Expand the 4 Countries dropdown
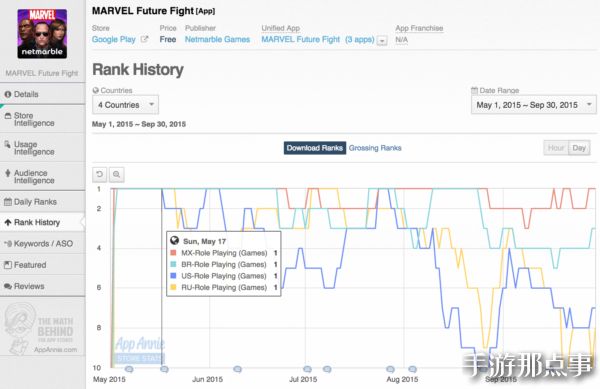Viewport: 600px width, 389px height. coord(126,105)
